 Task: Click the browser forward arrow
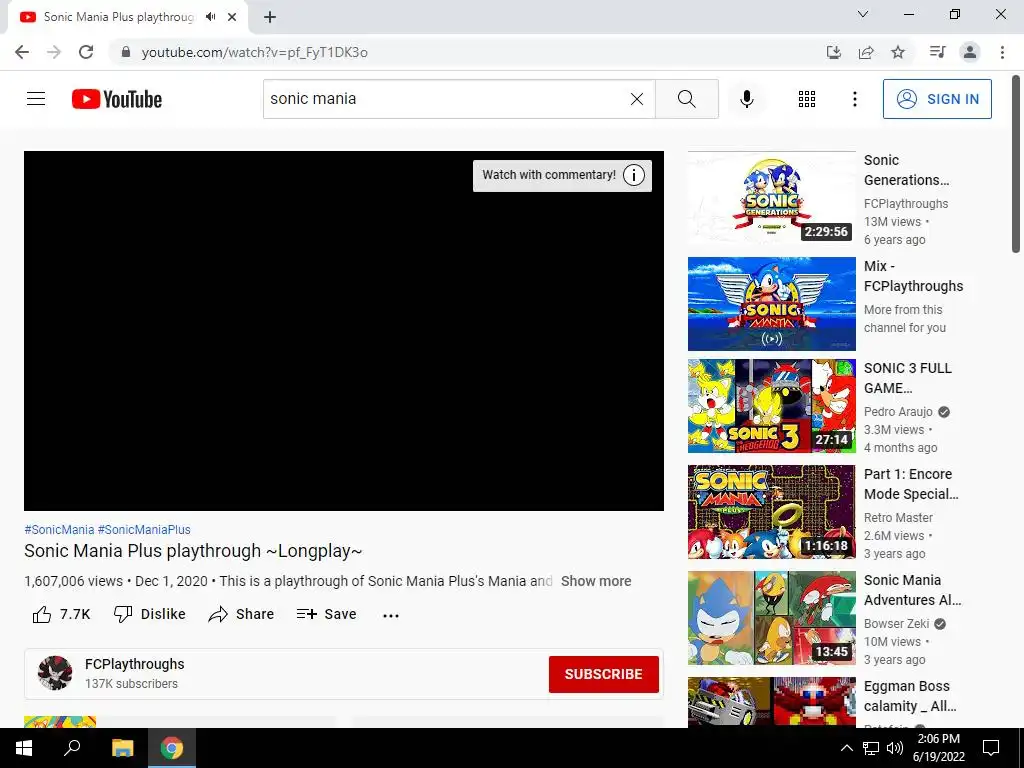point(54,52)
